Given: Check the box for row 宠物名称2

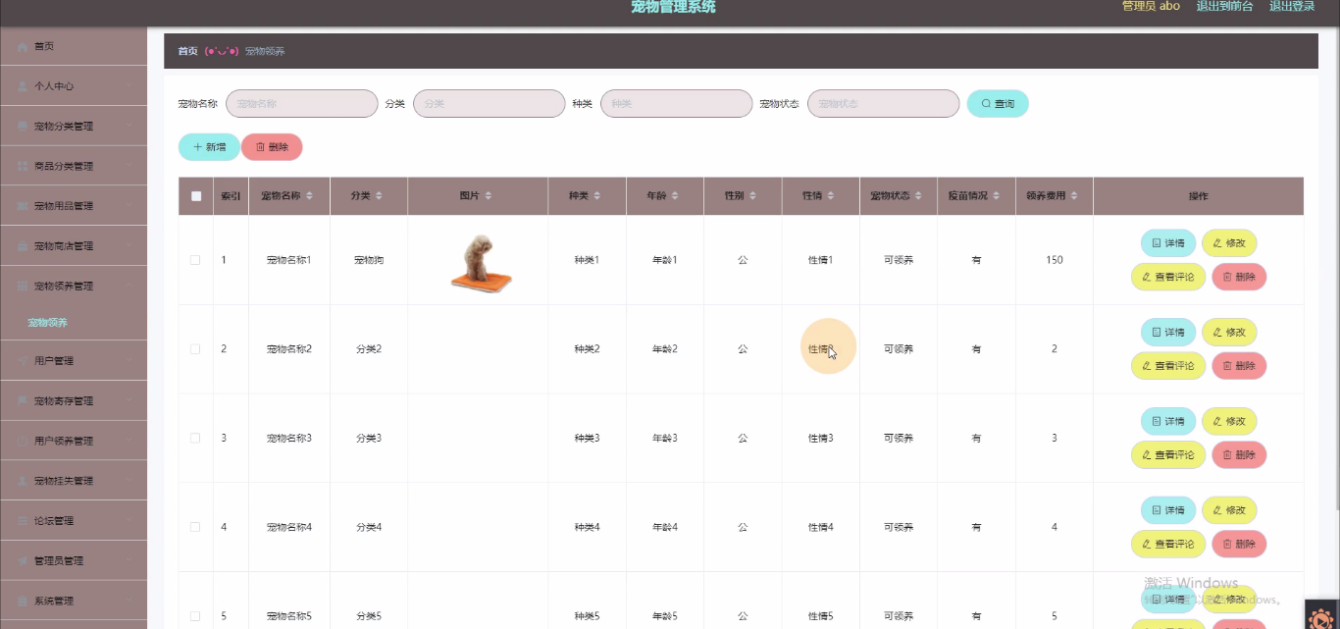Looking at the screenshot, I should click(x=195, y=349).
